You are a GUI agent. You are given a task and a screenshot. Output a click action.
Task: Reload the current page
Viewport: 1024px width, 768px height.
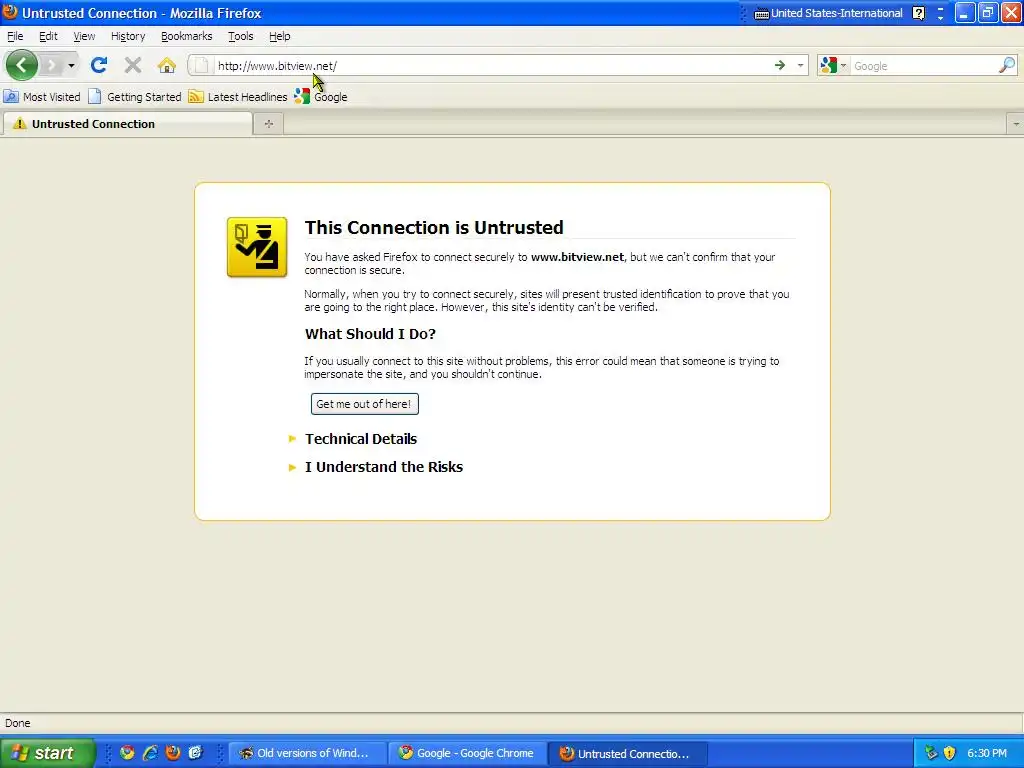pyautogui.click(x=99, y=65)
